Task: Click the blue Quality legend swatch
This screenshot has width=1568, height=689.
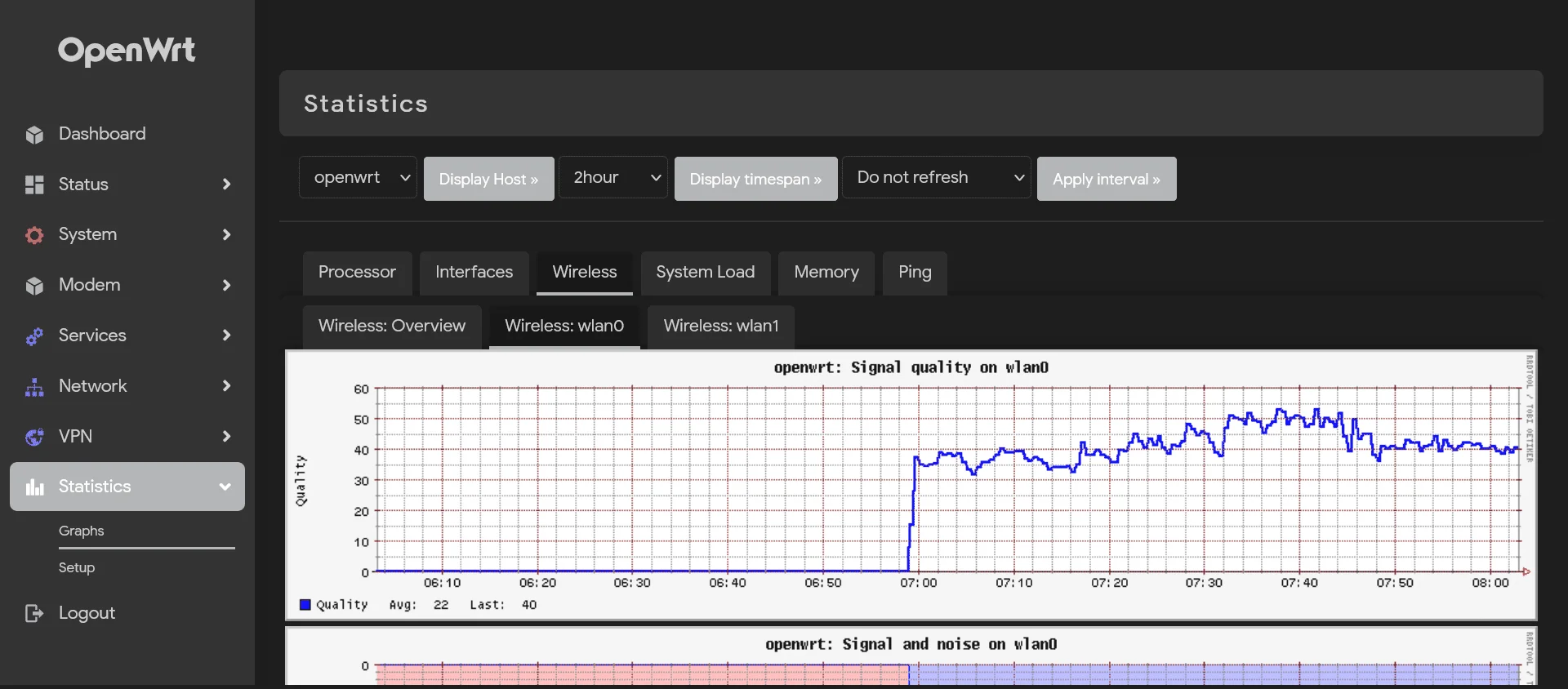Action: [305, 605]
